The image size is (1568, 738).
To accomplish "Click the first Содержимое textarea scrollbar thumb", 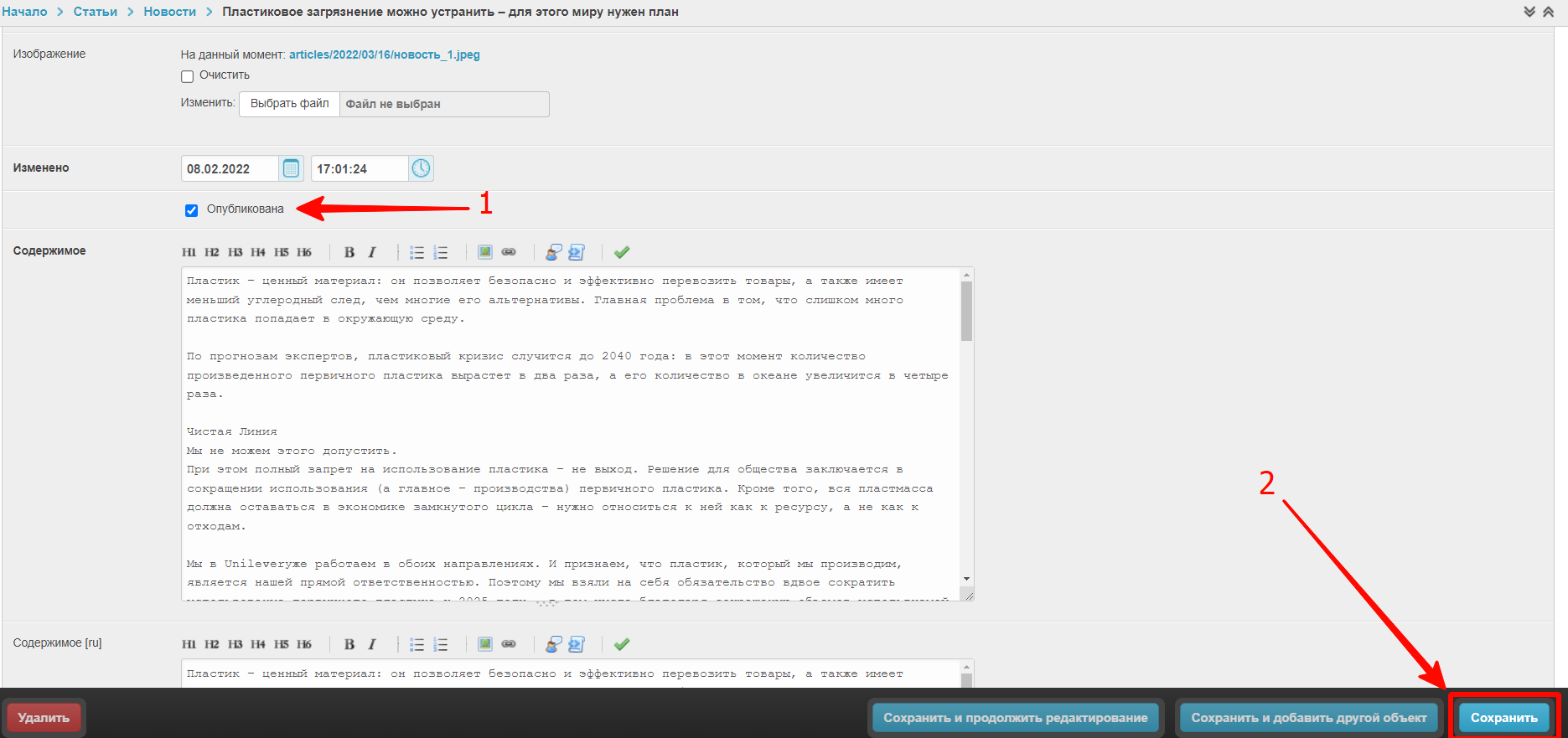I will coord(966,311).
